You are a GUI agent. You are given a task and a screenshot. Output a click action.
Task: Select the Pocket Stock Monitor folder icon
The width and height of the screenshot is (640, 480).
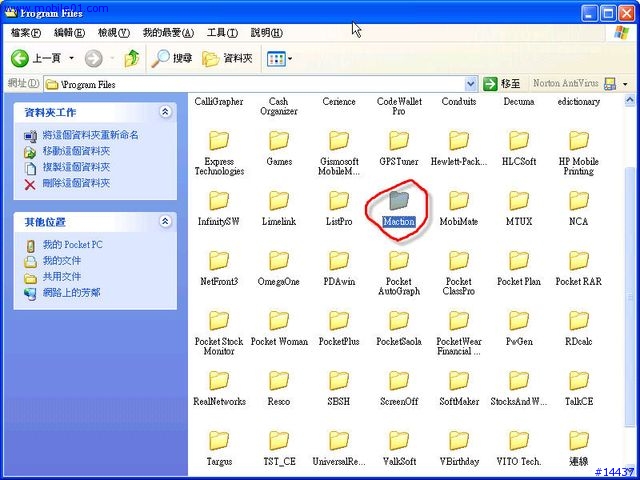(x=219, y=320)
